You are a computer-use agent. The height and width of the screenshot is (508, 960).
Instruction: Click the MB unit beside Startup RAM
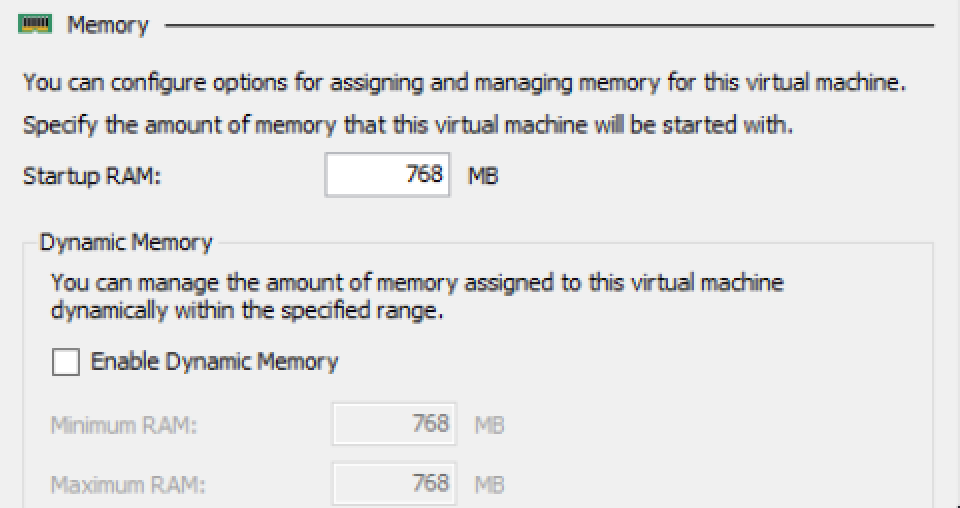tap(483, 176)
